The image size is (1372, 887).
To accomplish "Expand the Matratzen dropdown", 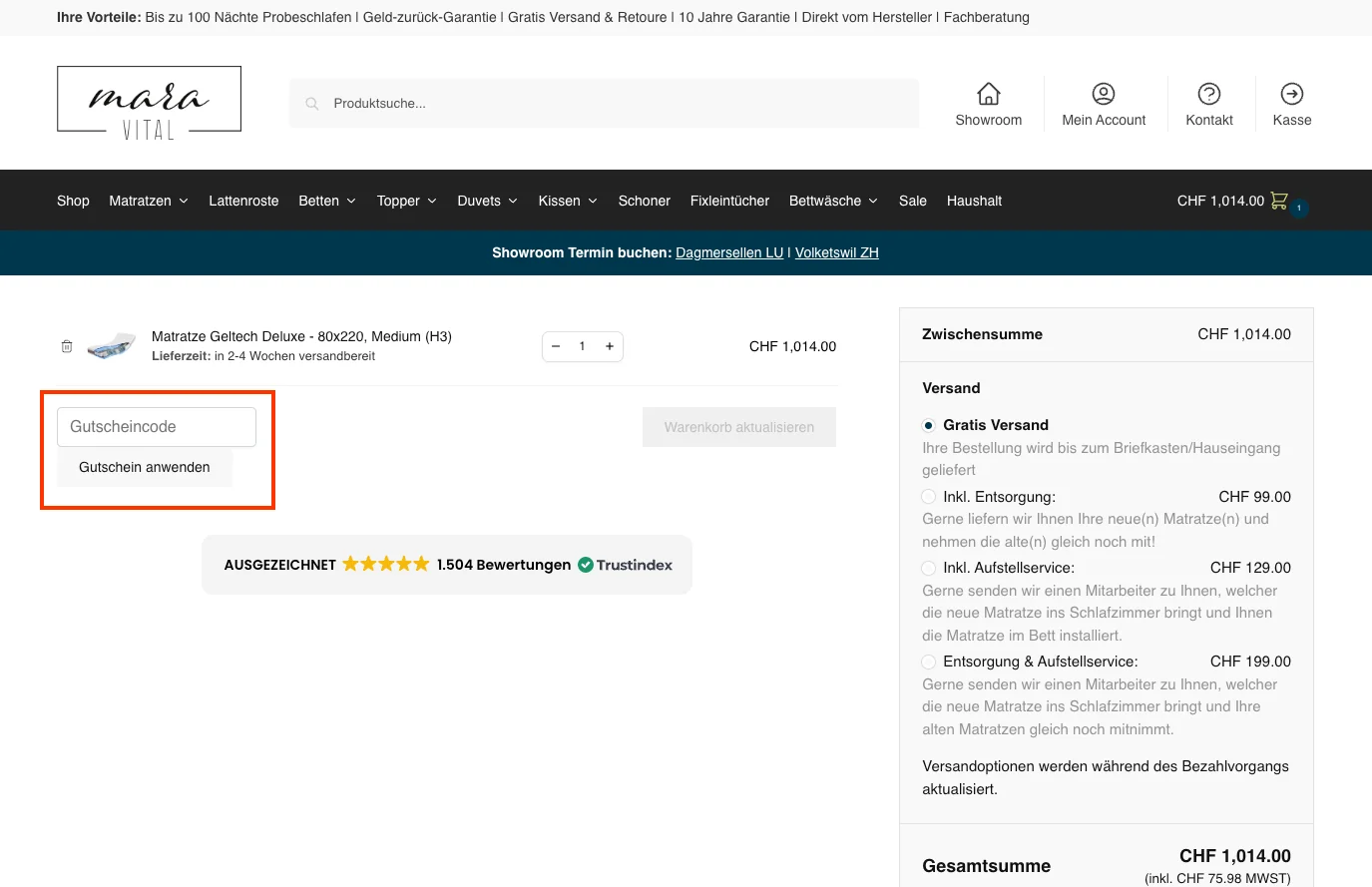I will tap(148, 201).
